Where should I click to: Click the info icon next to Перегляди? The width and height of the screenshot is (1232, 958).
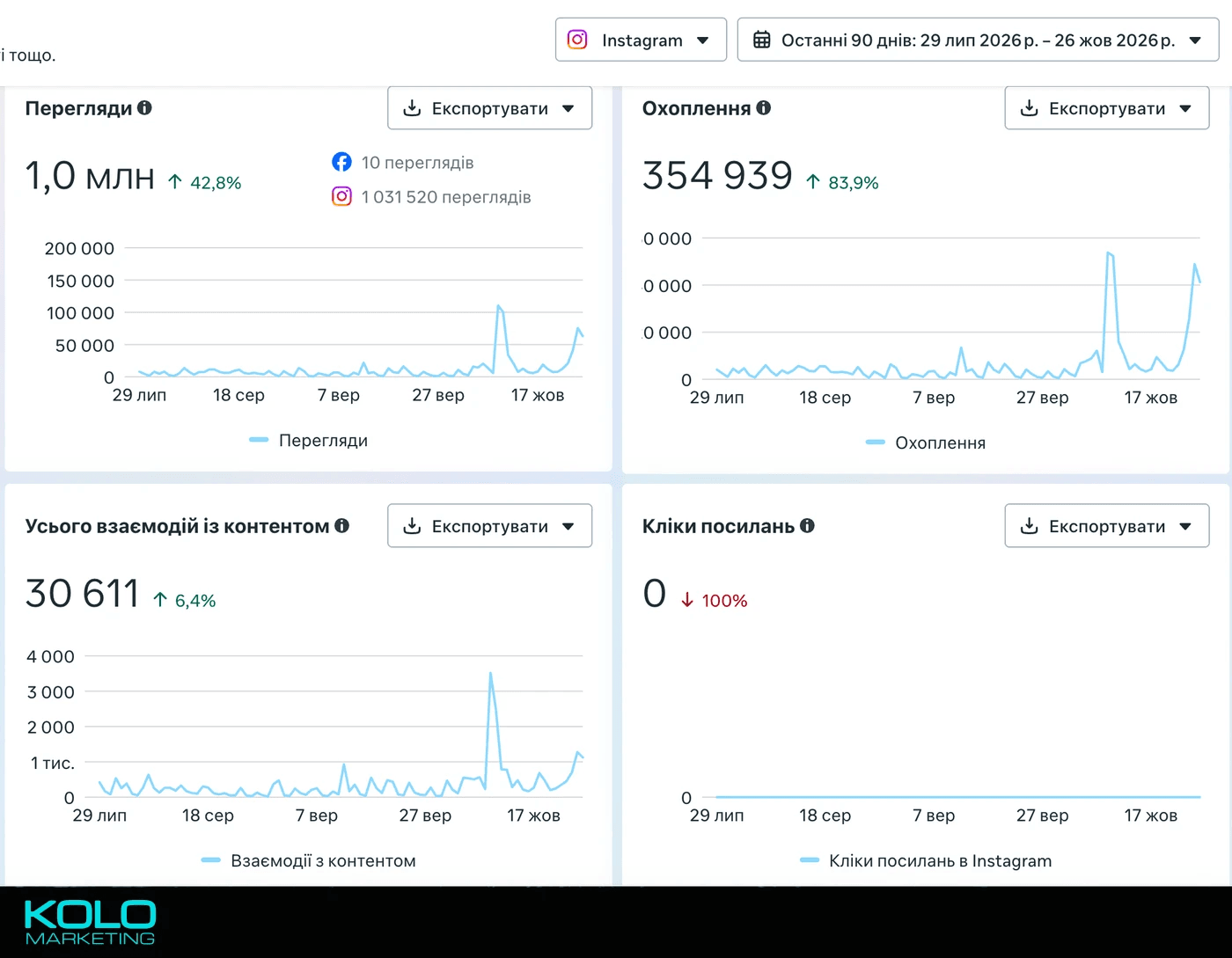click(144, 107)
